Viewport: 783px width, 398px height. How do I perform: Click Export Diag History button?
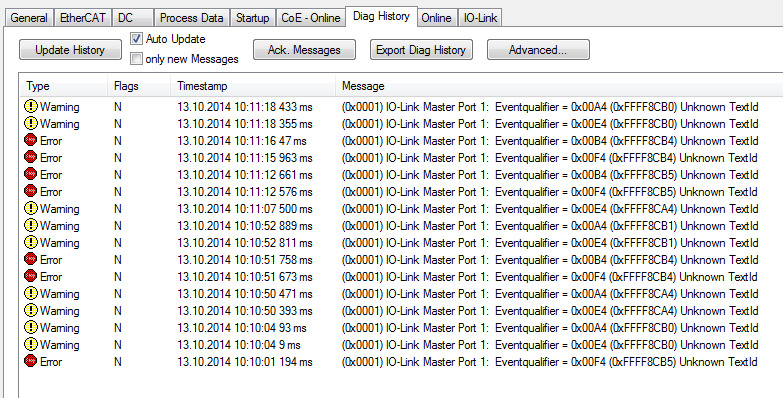tap(421, 50)
